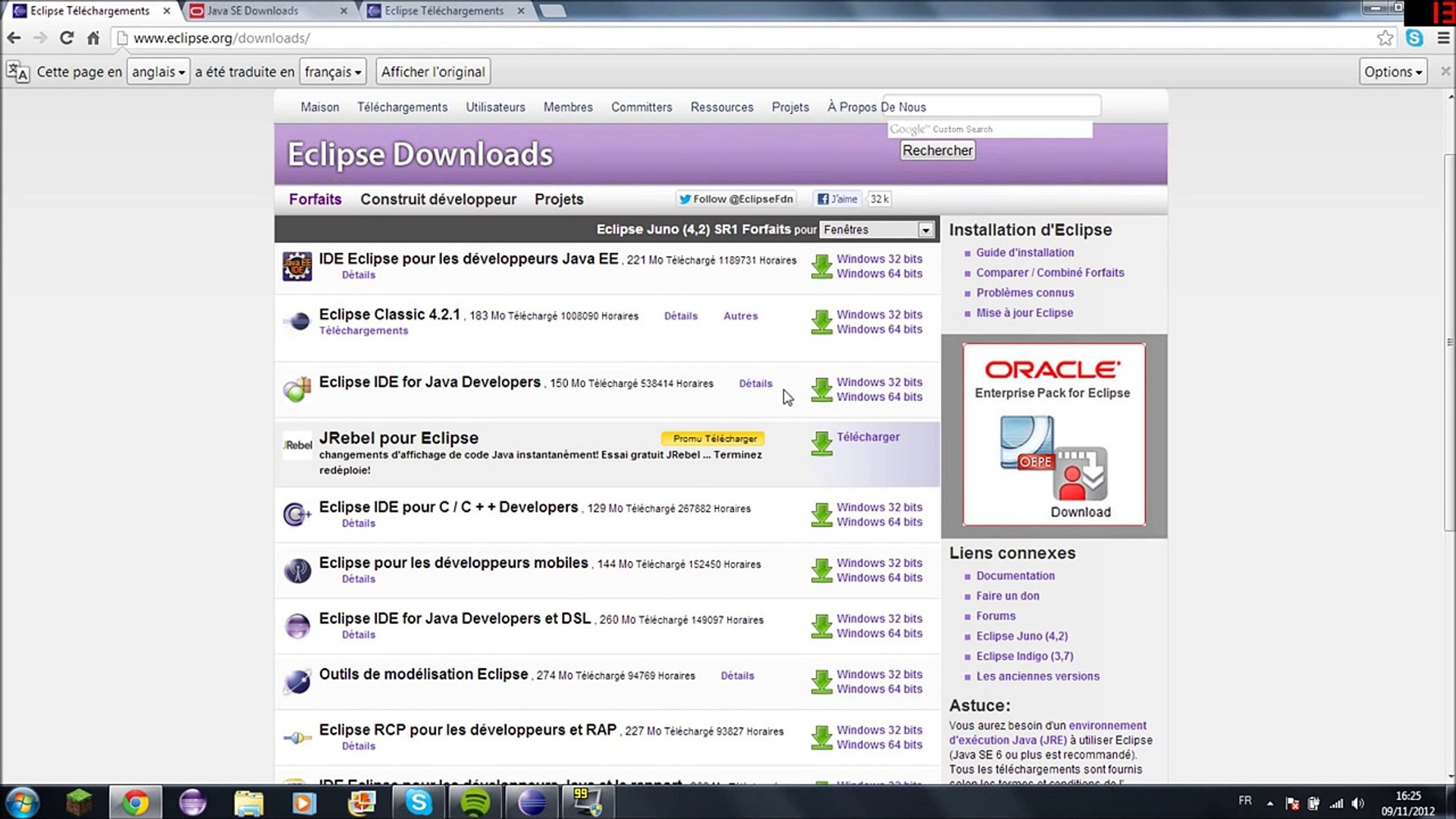Image resolution: width=1456 pixels, height=819 pixels.
Task: Select the Forfaits tab
Action: coord(315,199)
